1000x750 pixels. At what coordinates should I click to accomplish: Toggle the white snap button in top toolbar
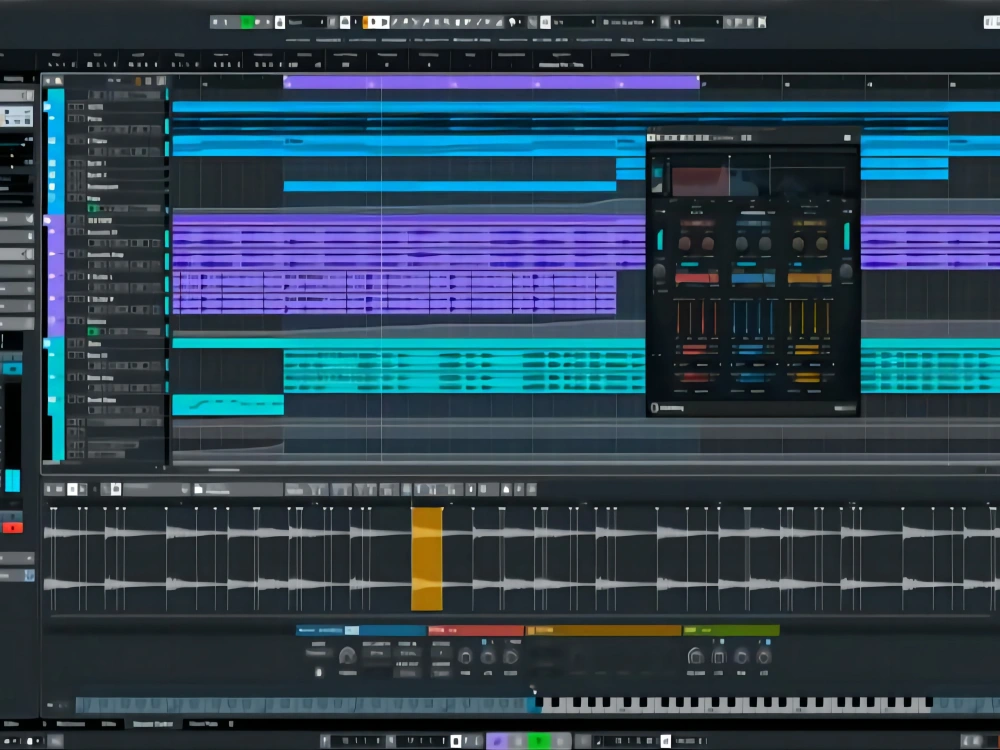click(x=545, y=22)
